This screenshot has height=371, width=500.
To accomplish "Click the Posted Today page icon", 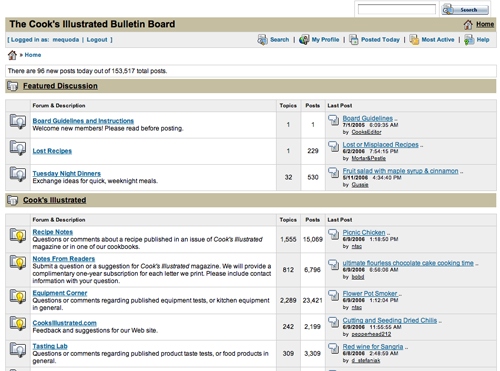I will [353, 40].
